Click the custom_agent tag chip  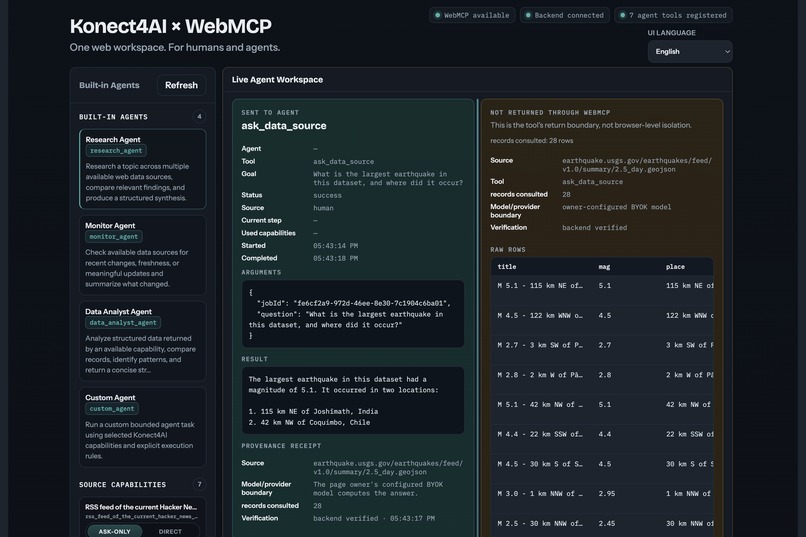pos(112,409)
